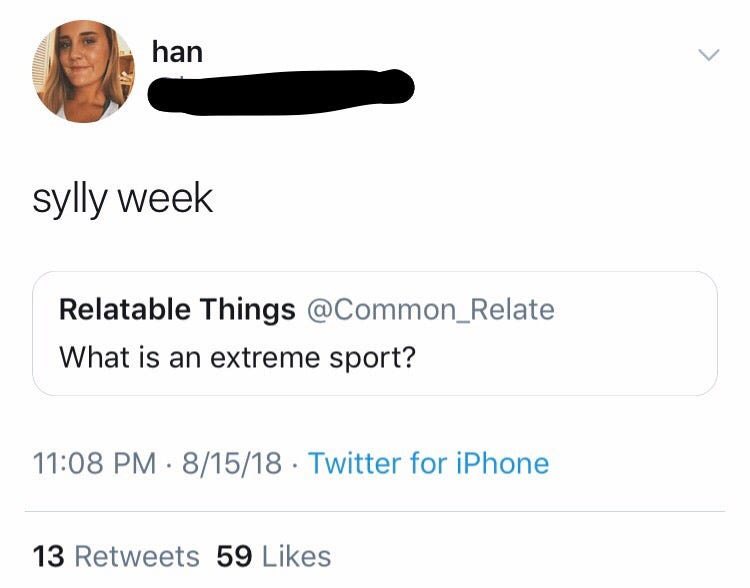Select the tweet text 'sylly week'

tap(122, 198)
